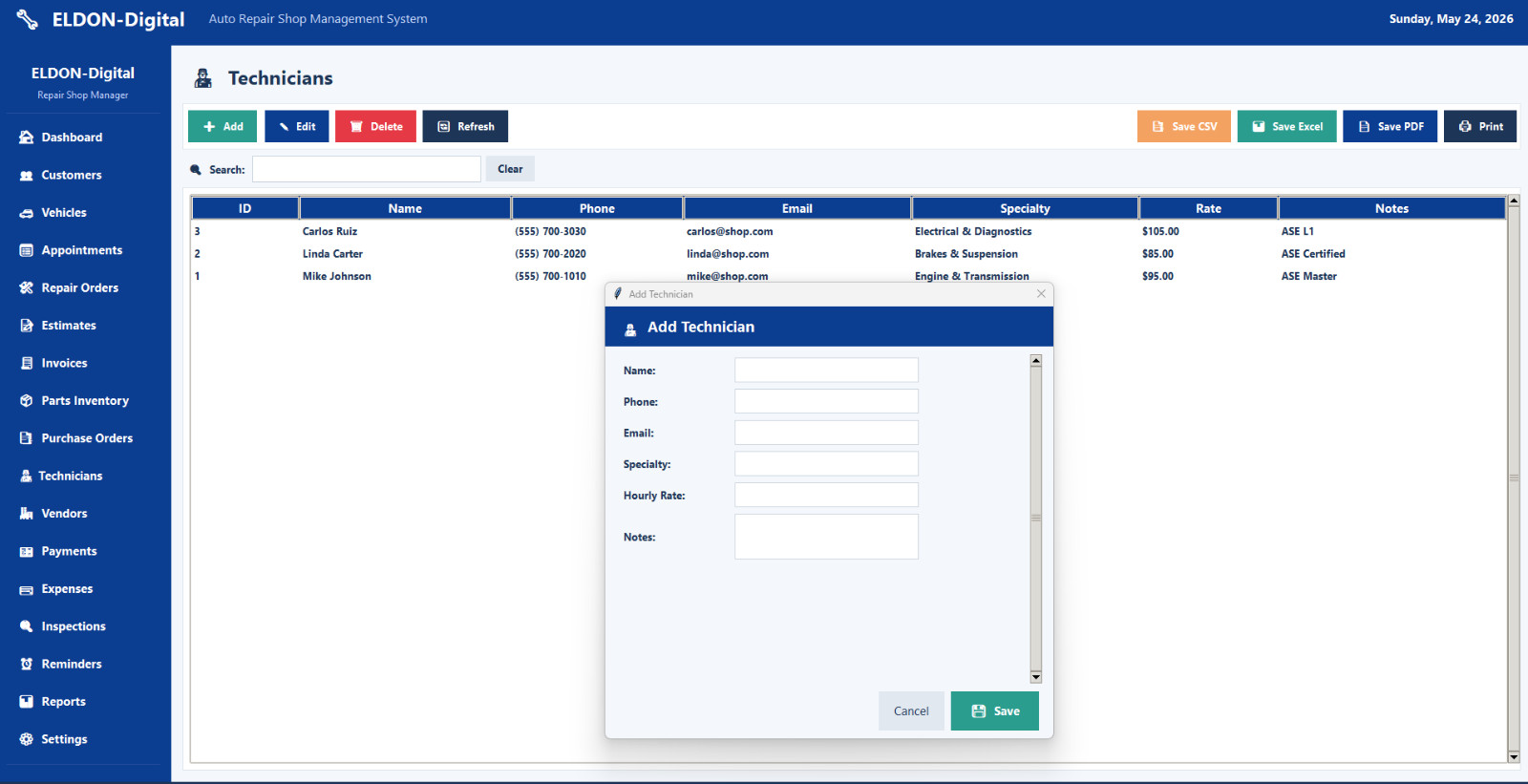Refresh the technicians list
The image size is (1528, 784).
click(x=465, y=126)
